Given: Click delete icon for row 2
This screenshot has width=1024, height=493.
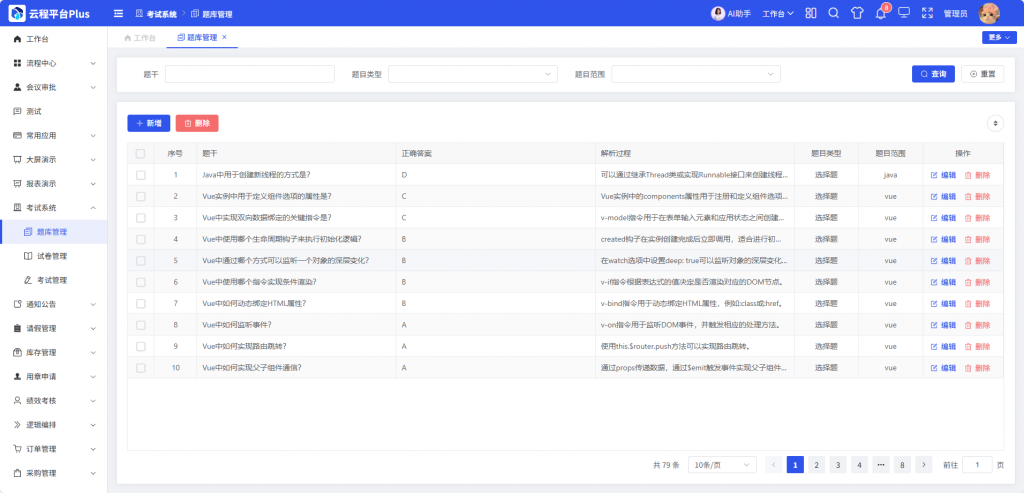Looking at the screenshot, I should (968, 197).
